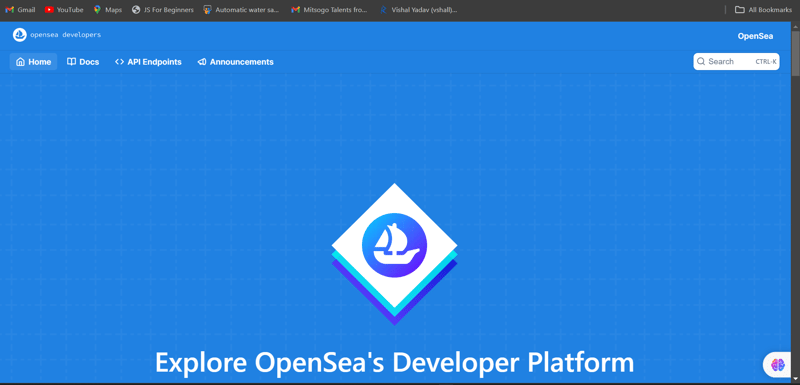Click the OpenSea link in the header
The height and width of the screenshot is (385, 800).
[755, 36]
